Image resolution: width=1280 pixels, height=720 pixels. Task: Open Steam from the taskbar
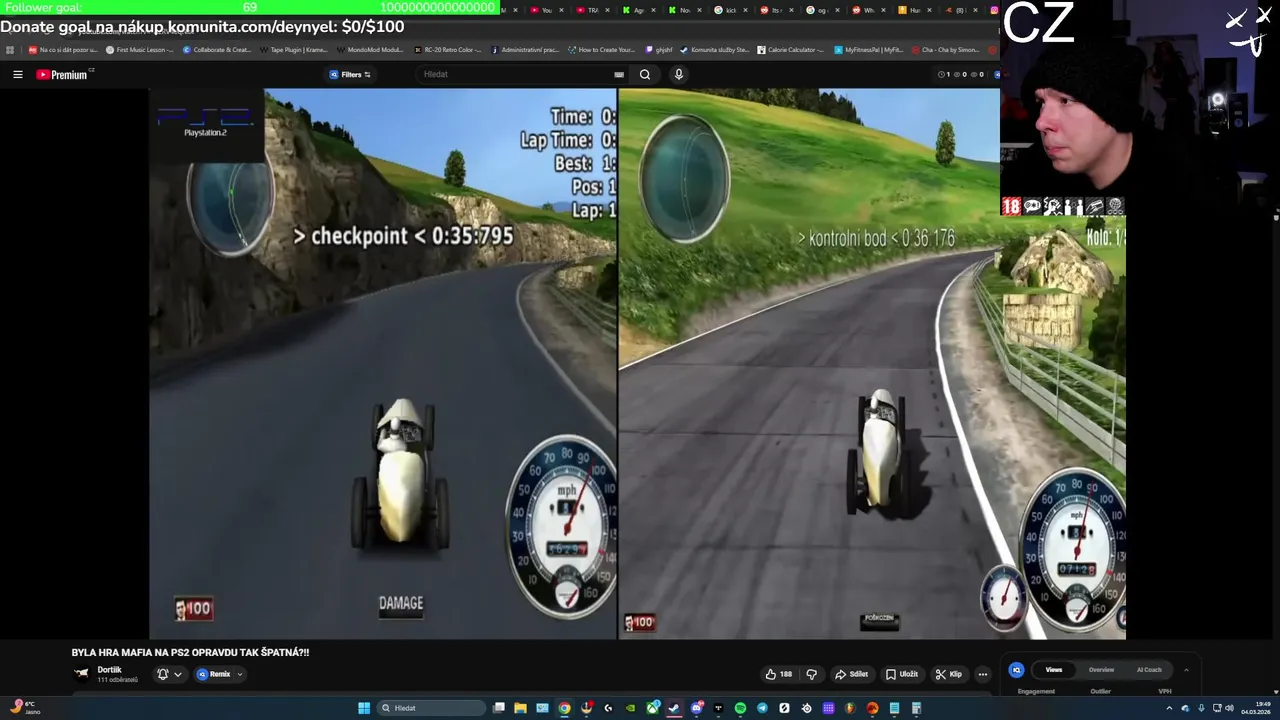click(x=674, y=708)
